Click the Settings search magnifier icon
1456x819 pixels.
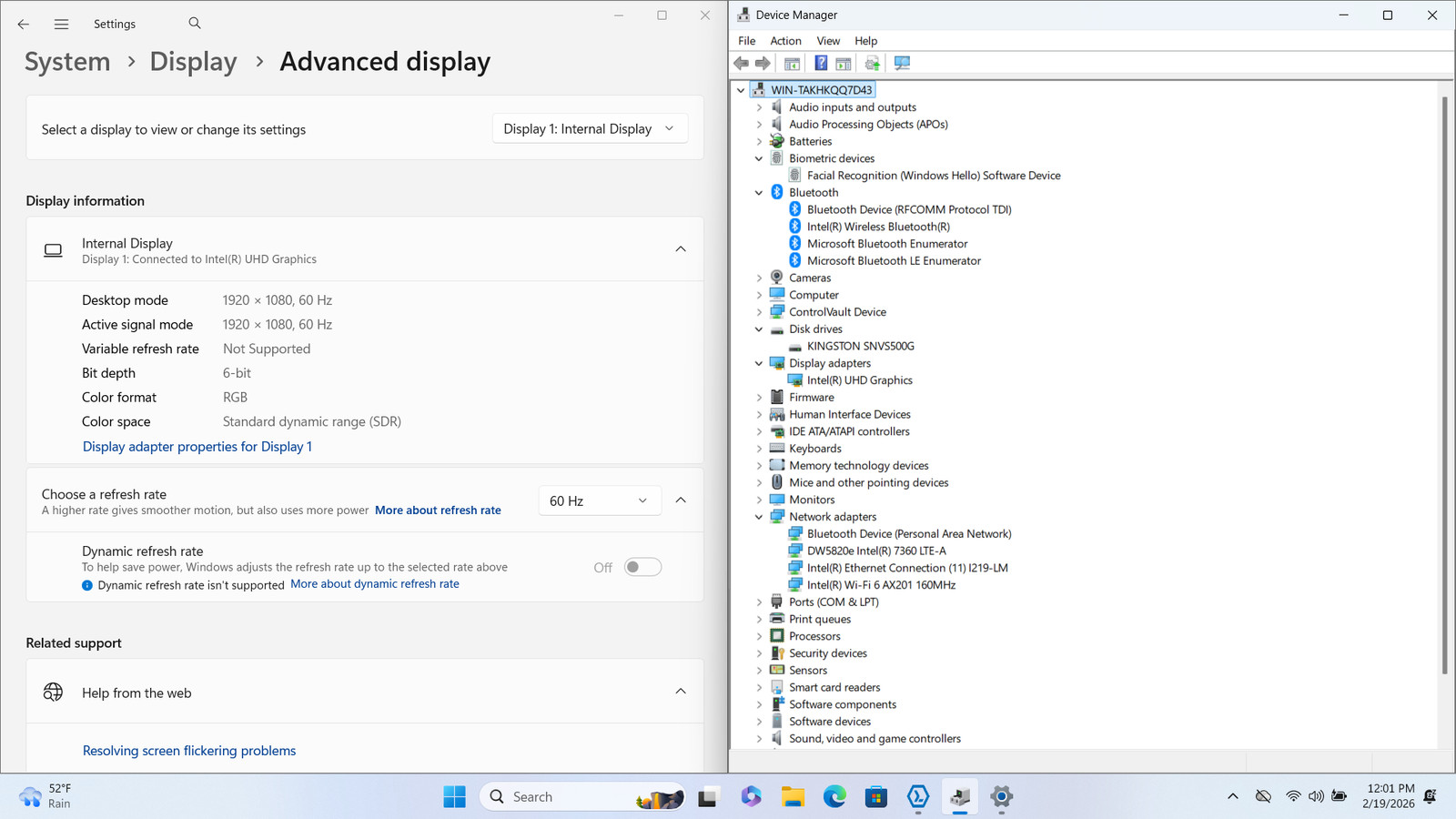[x=195, y=23]
